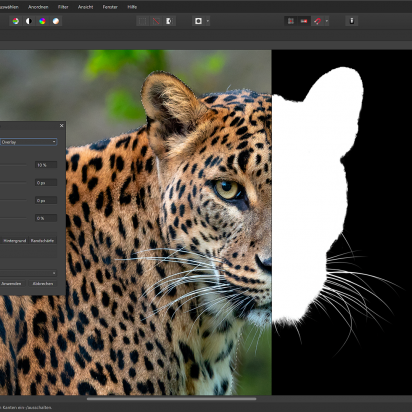
Task: Open the Filter menu
Action: point(63,7)
